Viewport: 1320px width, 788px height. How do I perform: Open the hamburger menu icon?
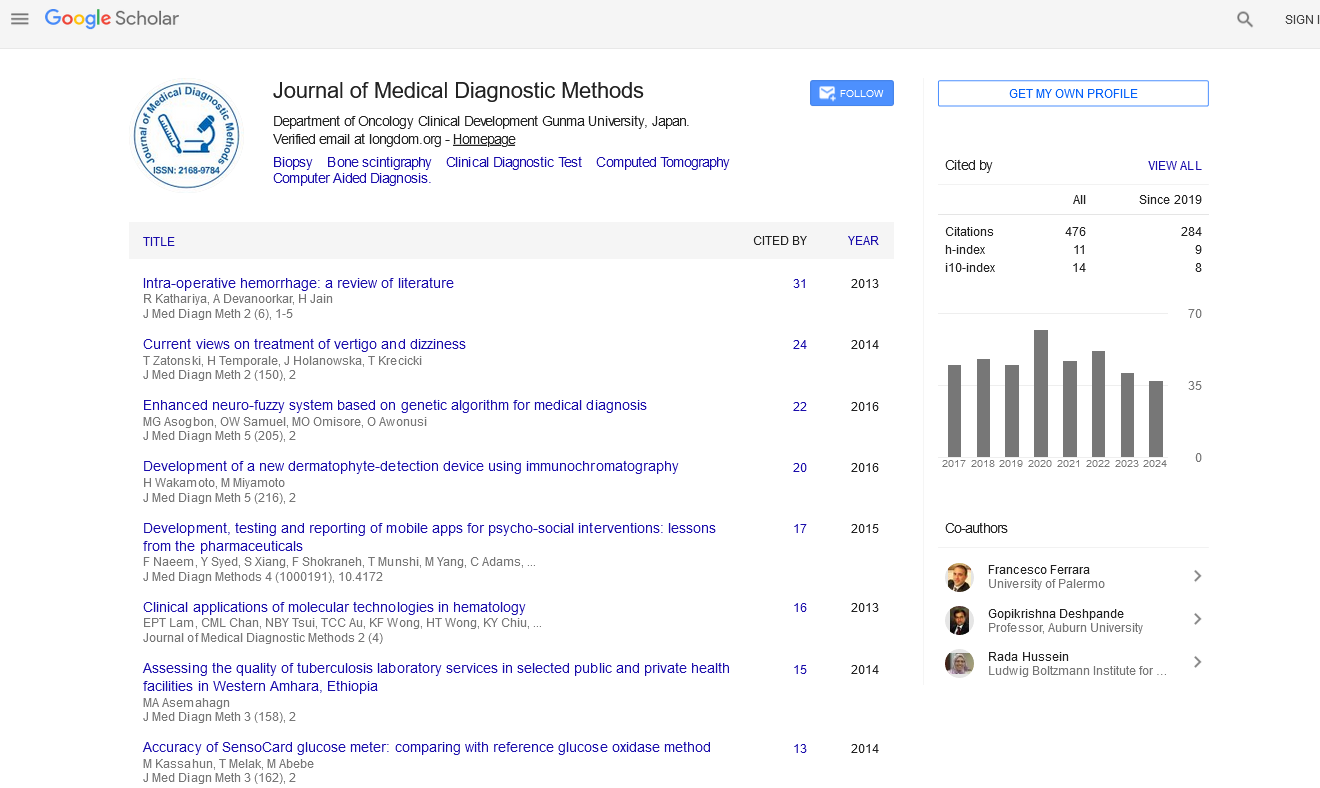20,19
